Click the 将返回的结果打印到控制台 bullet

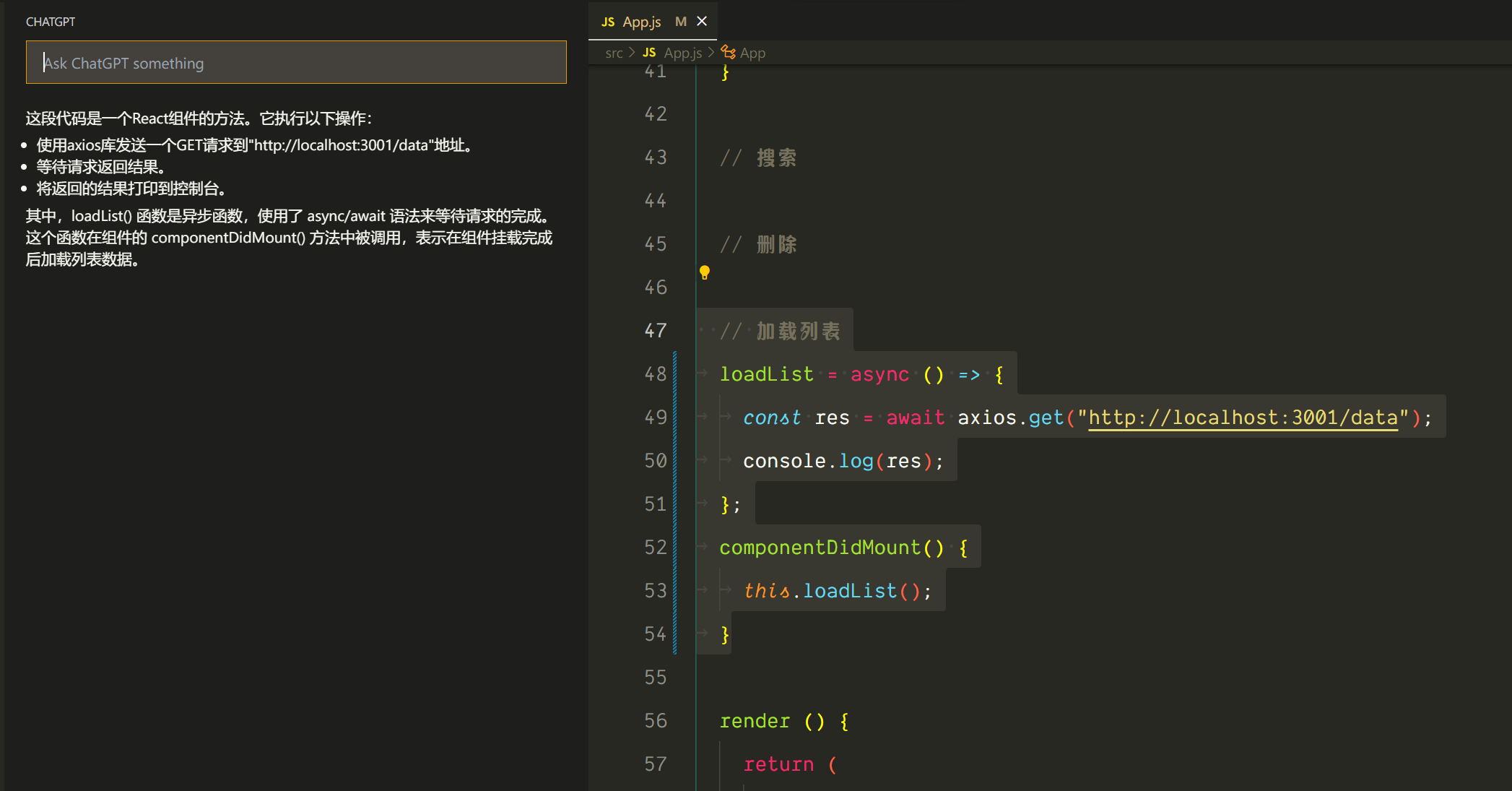(x=131, y=189)
